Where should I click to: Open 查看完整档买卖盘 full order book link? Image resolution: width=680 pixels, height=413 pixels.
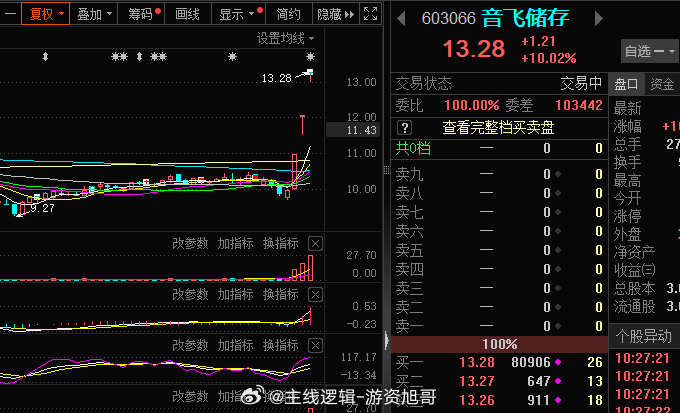pyautogui.click(x=498, y=127)
